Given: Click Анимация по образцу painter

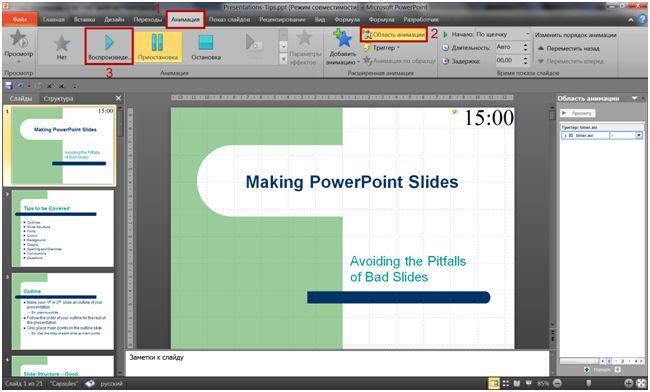Looking at the screenshot, I should pos(399,60).
